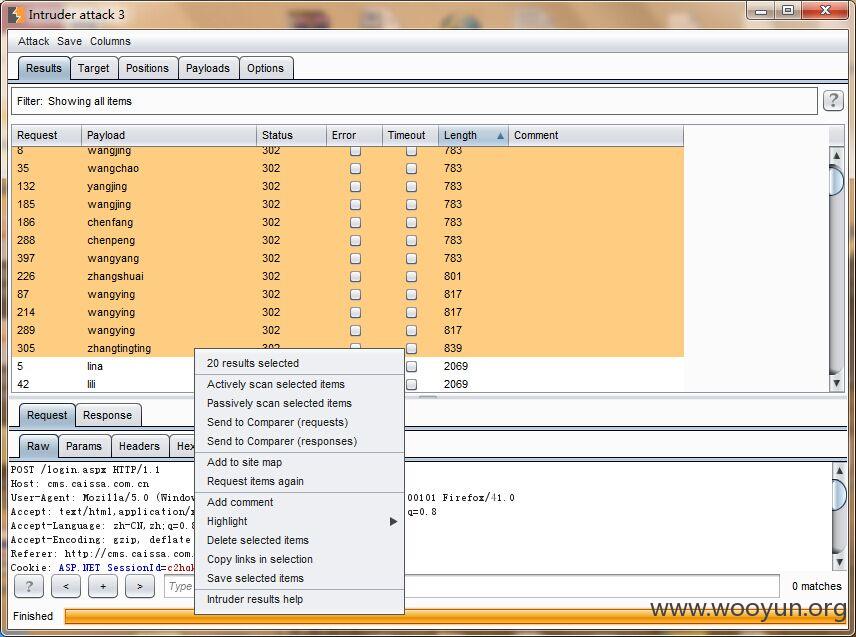856x637 pixels.
Task: Choose Actively scan selected items
Action: tap(299, 384)
